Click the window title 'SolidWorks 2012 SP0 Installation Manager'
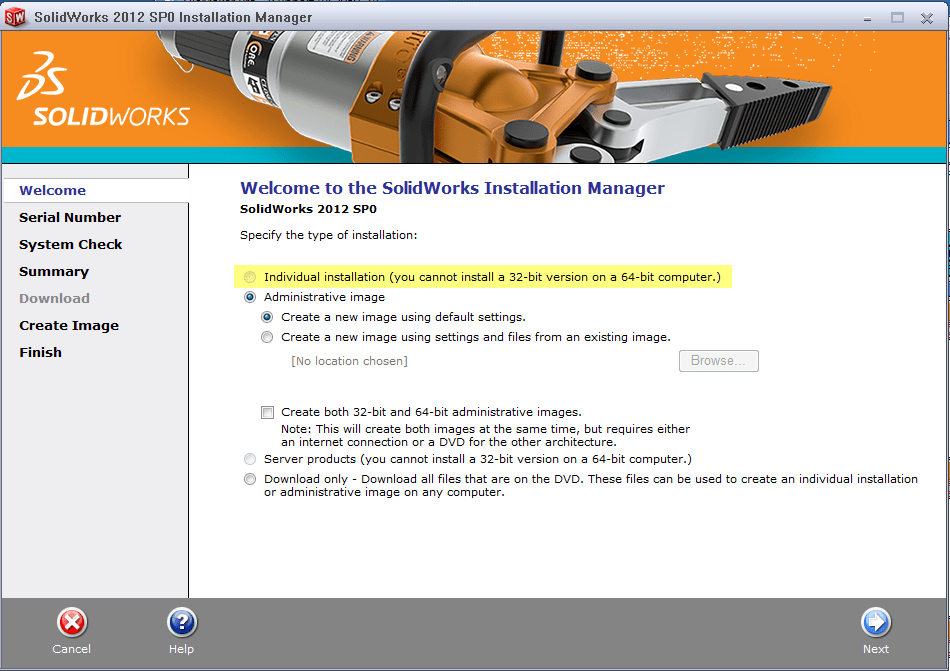The width and height of the screenshot is (950, 671). [x=173, y=18]
